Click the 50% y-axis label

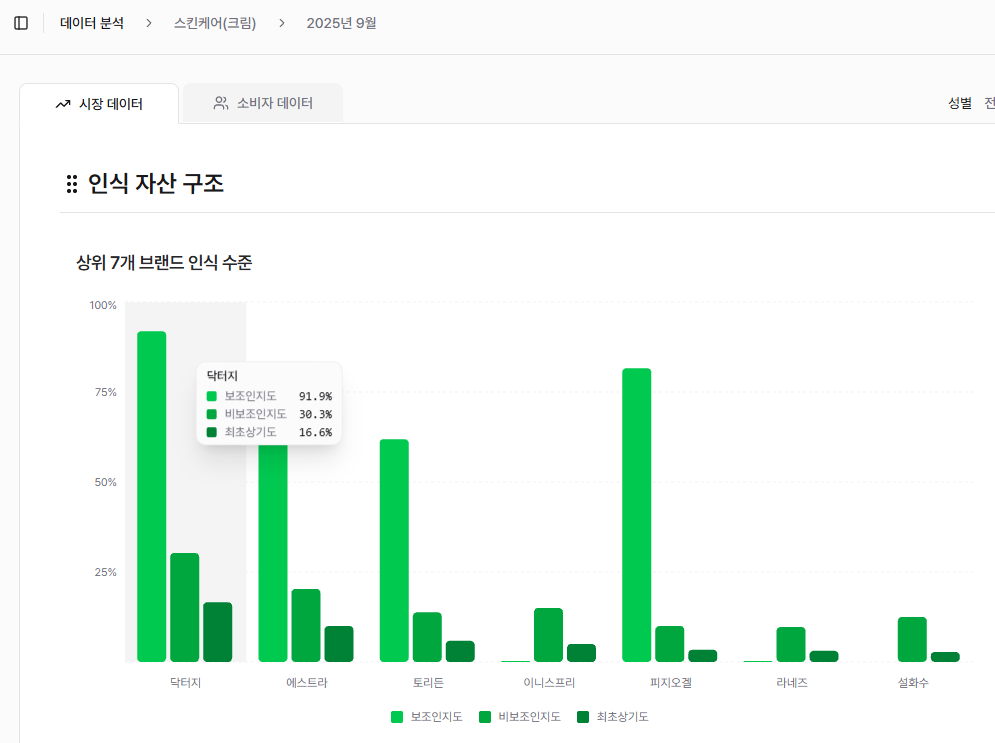click(x=105, y=482)
